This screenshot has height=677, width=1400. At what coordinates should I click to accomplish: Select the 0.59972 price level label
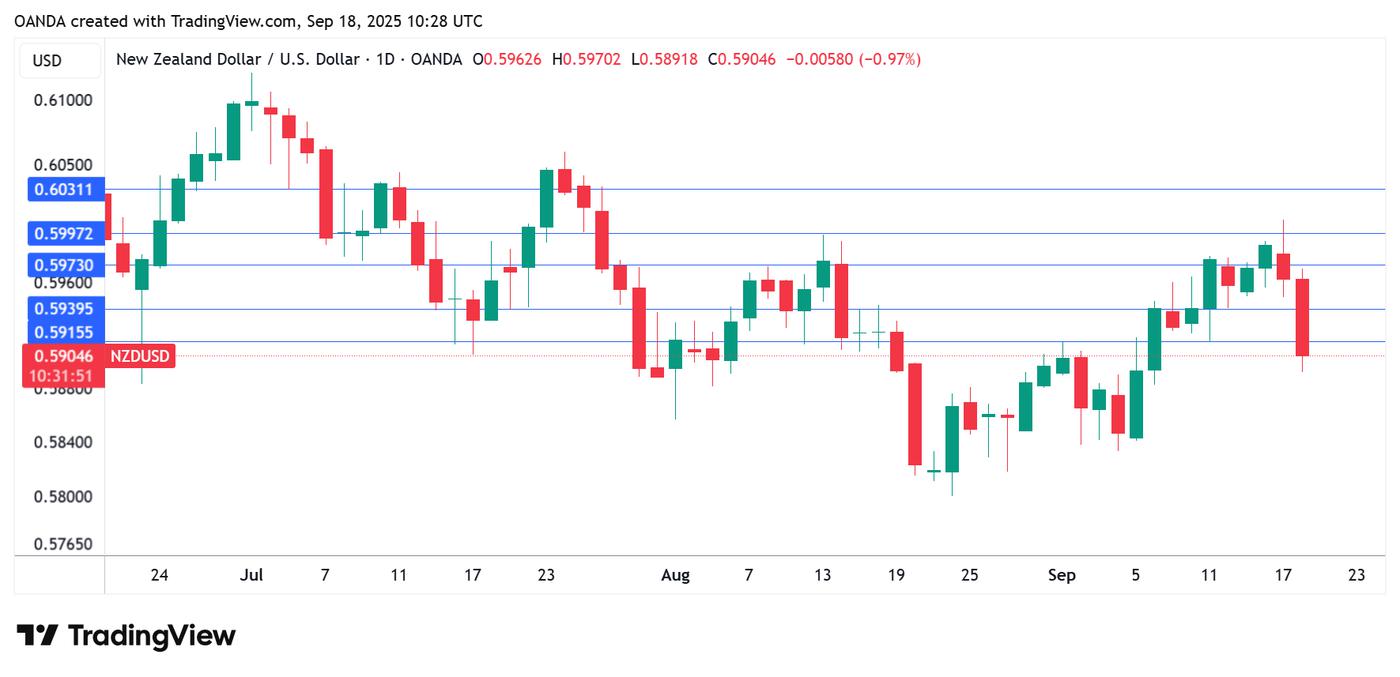(64, 233)
